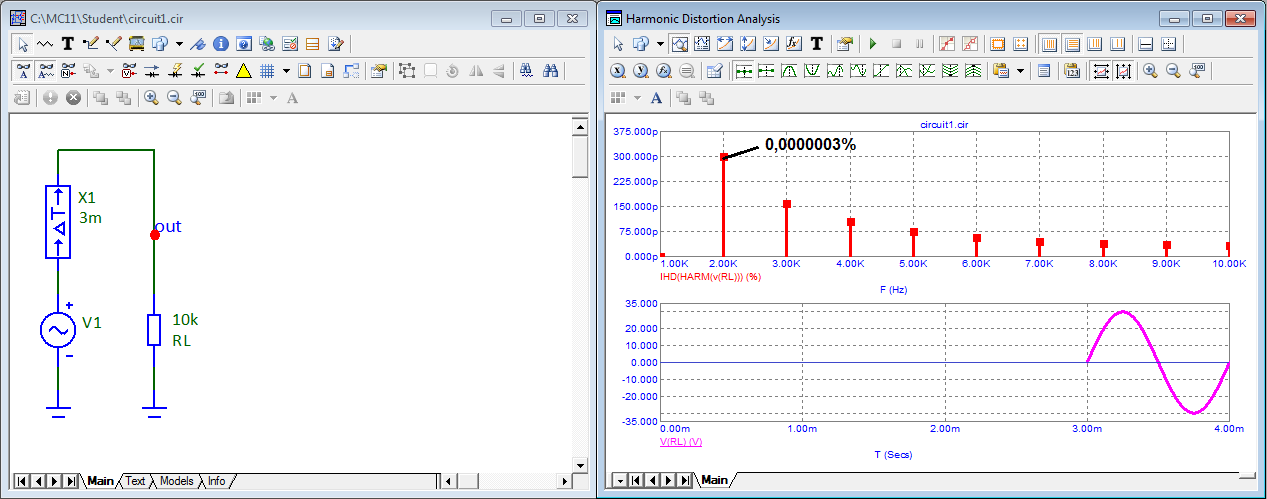Open dropdown beside color grid icon, schematic bottom toolbar
The width and height of the screenshot is (1267, 499).
click(273, 98)
